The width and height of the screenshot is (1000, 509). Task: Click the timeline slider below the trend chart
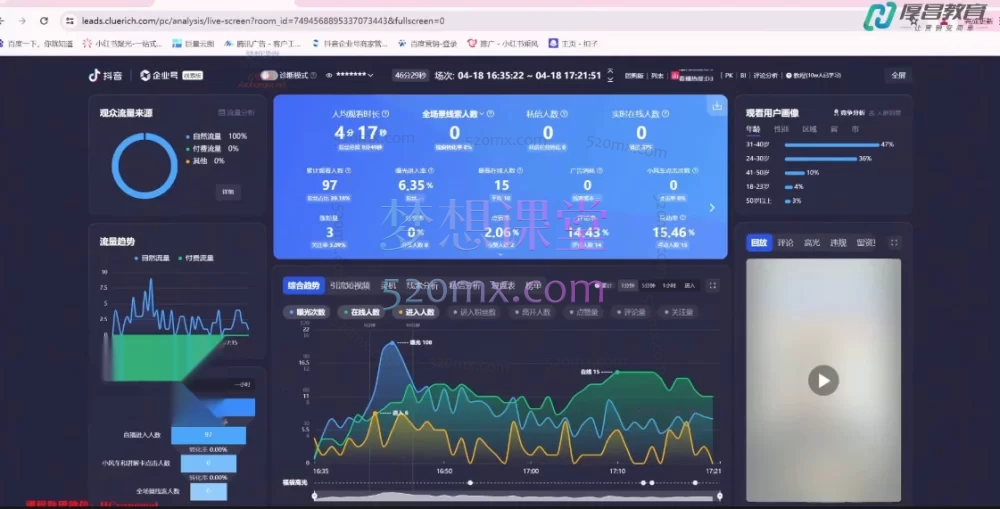[516, 495]
